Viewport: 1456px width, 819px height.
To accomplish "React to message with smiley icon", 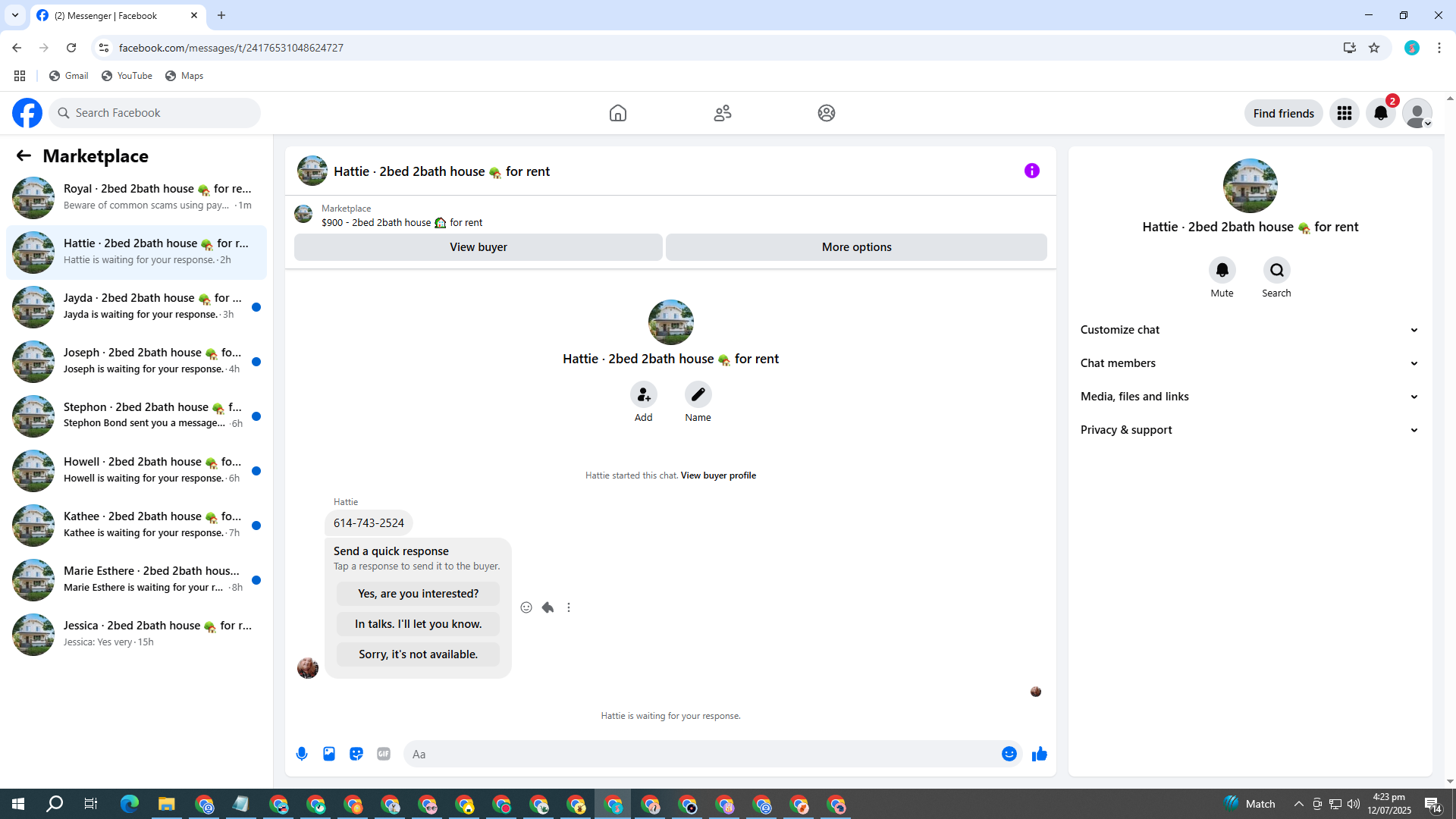I will click(526, 607).
